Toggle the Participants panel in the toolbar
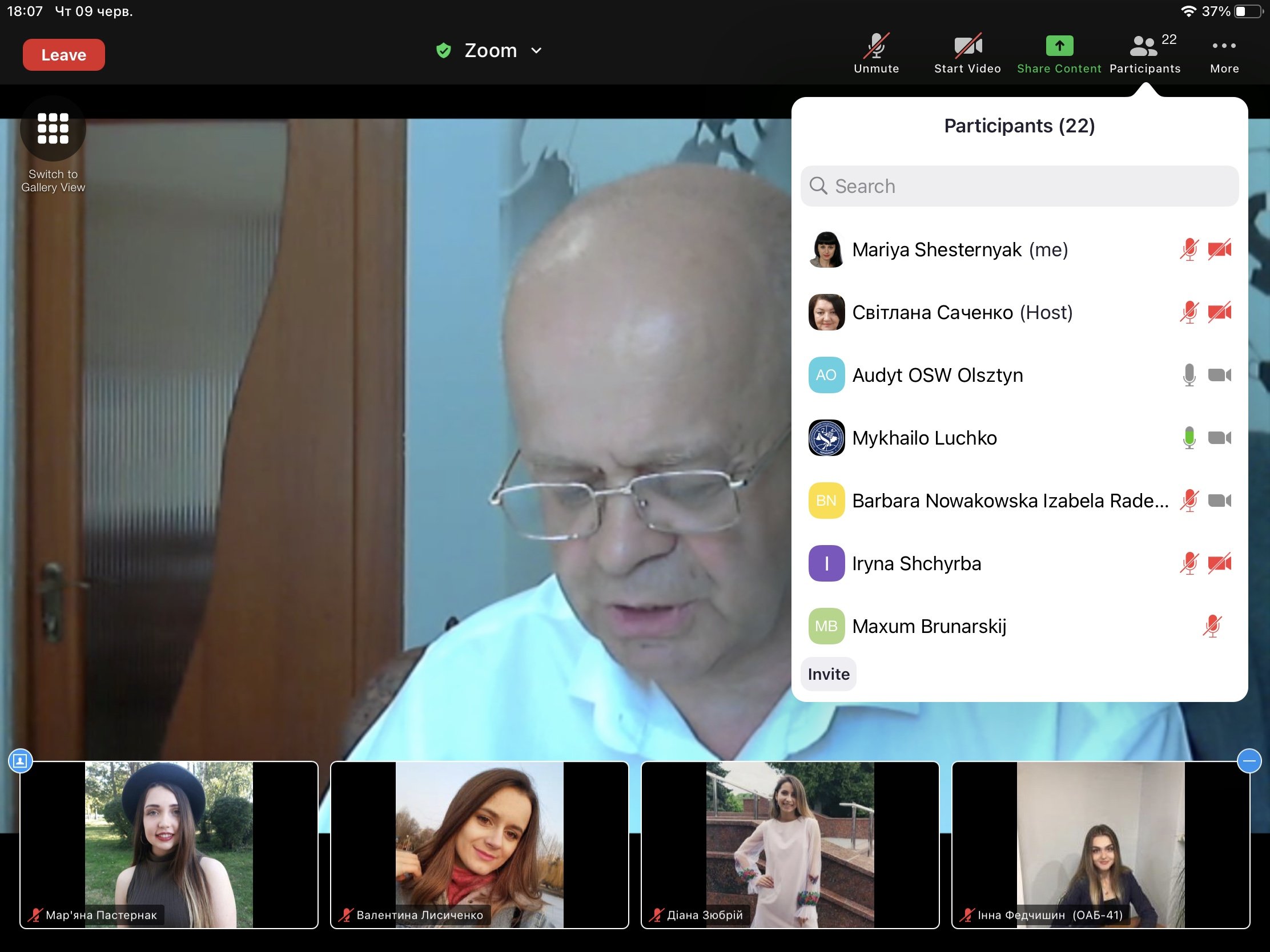This screenshot has height=952, width=1270. (1145, 54)
